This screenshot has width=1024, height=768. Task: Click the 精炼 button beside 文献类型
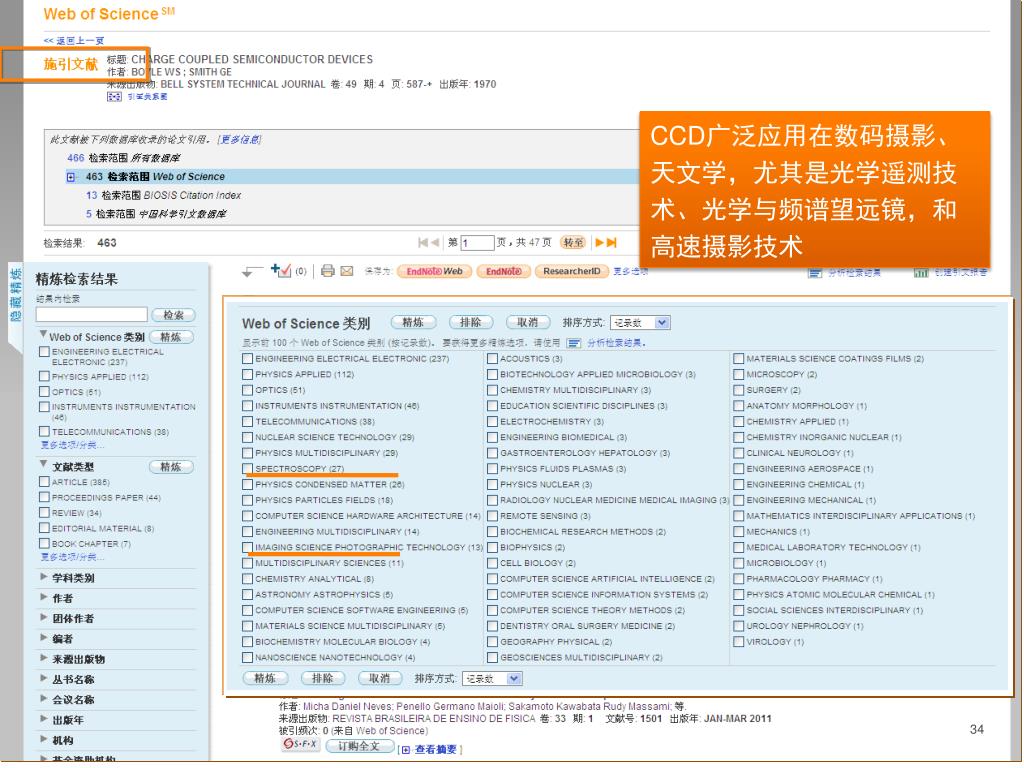(171, 467)
